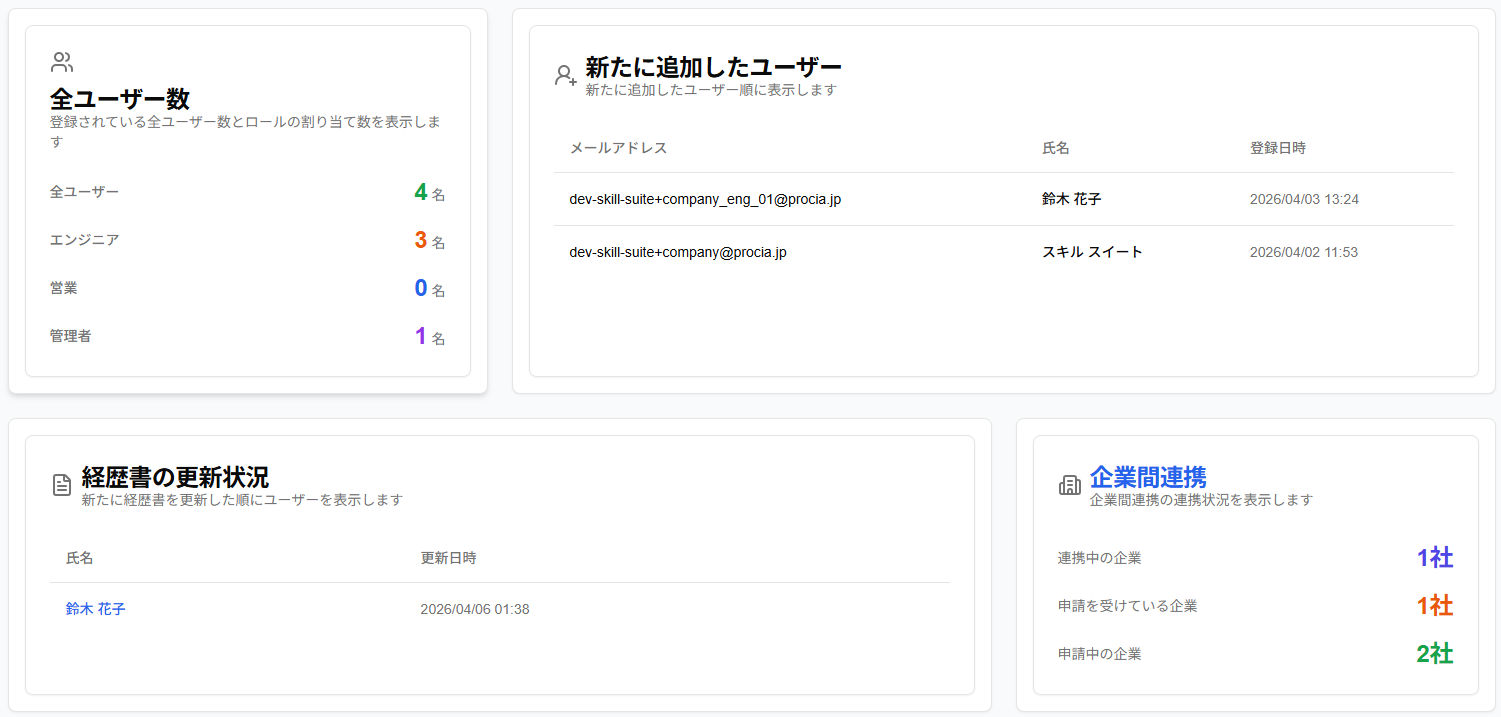Click the 氏名 header in new users table
Screen dimensions: 1501x717
[x=1056, y=148]
